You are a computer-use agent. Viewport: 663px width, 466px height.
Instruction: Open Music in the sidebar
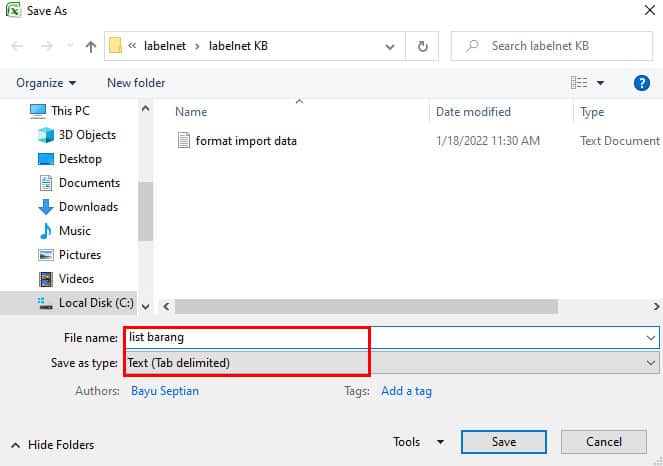tap(64, 231)
